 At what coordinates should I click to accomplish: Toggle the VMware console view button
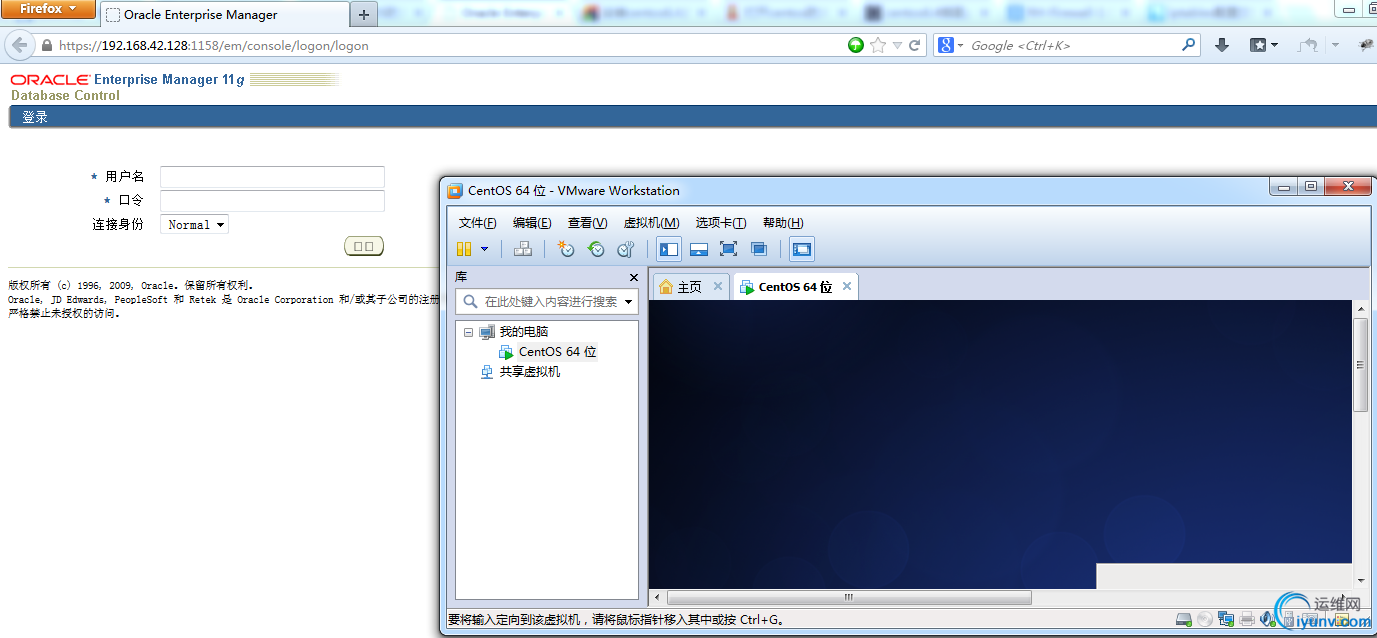pyautogui.click(x=802, y=249)
